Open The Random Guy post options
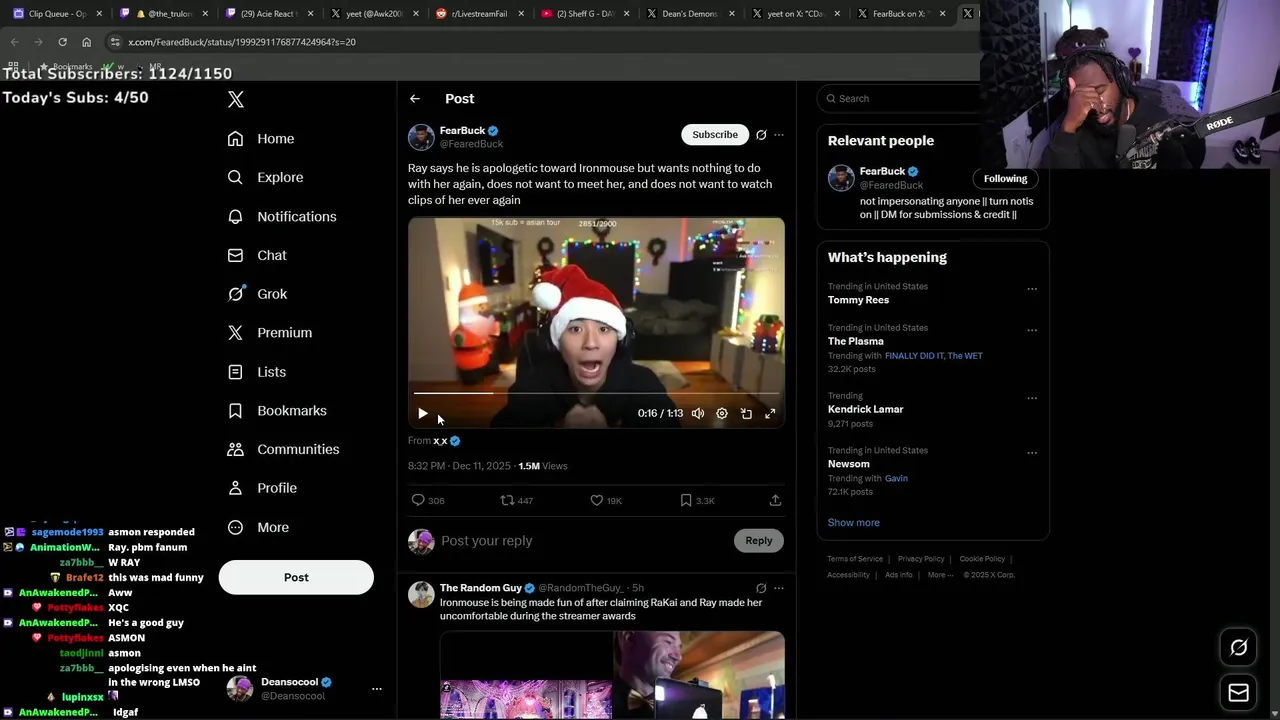This screenshot has width=1280, height=720. tap(779, 588)
